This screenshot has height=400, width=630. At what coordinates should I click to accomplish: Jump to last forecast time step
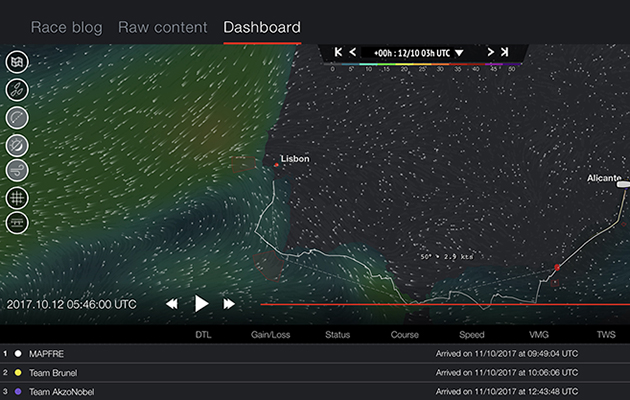coord(504,52)
